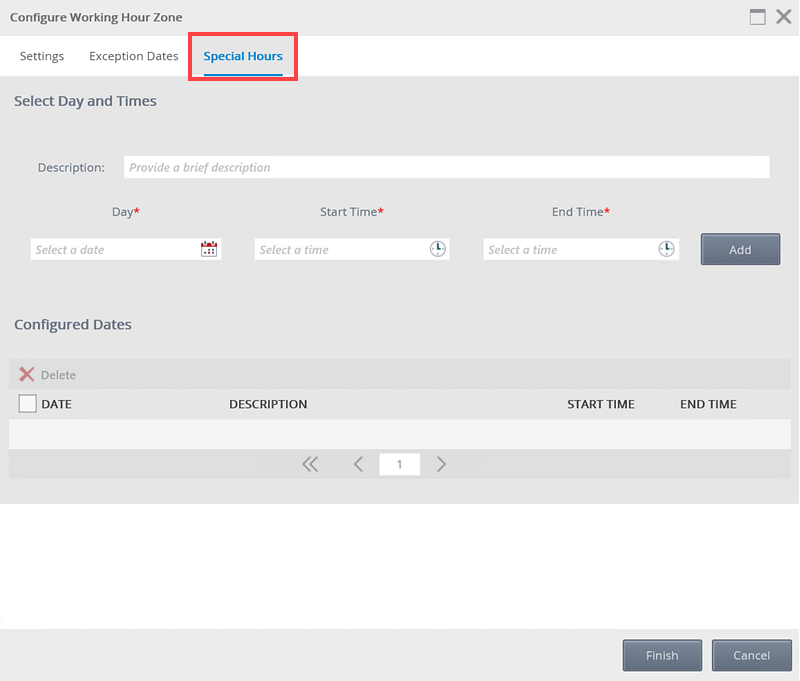Screen dimensions: 800x681
Task: Click the DATE column header
Action: [57, 404]
